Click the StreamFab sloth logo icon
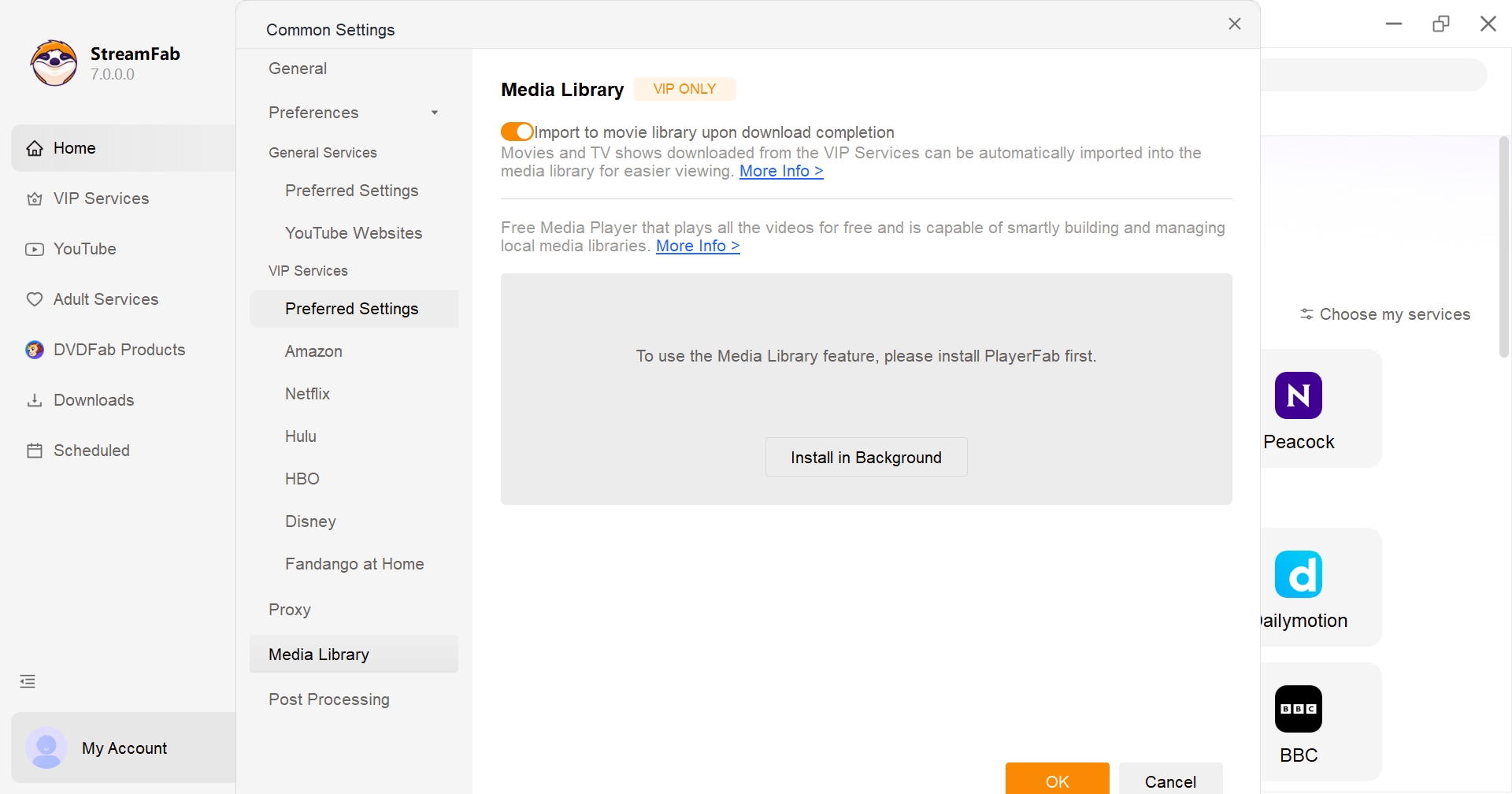 click(x=54, y=63)
